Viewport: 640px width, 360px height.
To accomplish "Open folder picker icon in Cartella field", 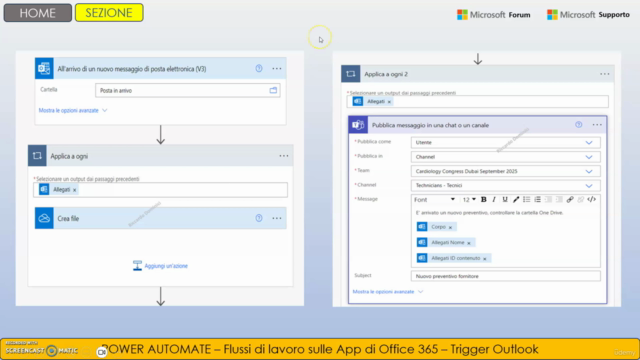I will (x=273, y=90).
